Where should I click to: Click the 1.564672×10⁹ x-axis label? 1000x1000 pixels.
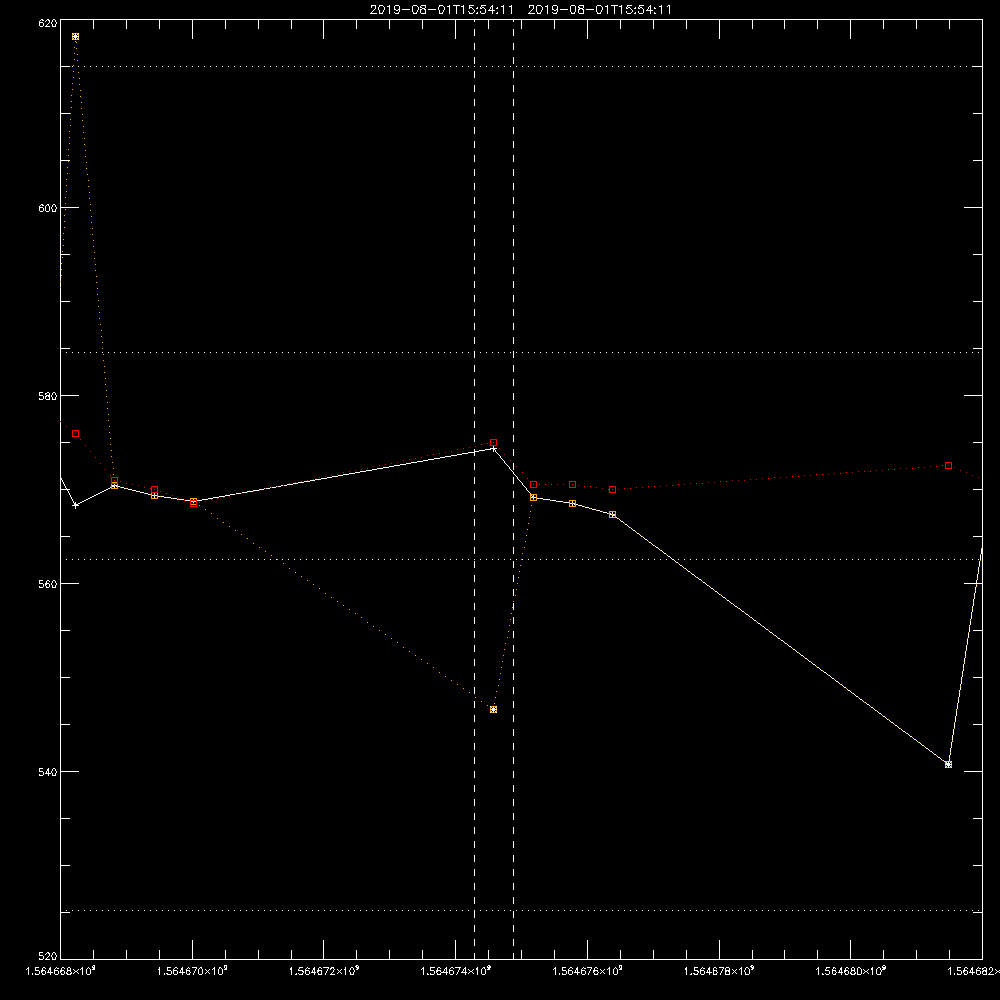coord(324,971)
